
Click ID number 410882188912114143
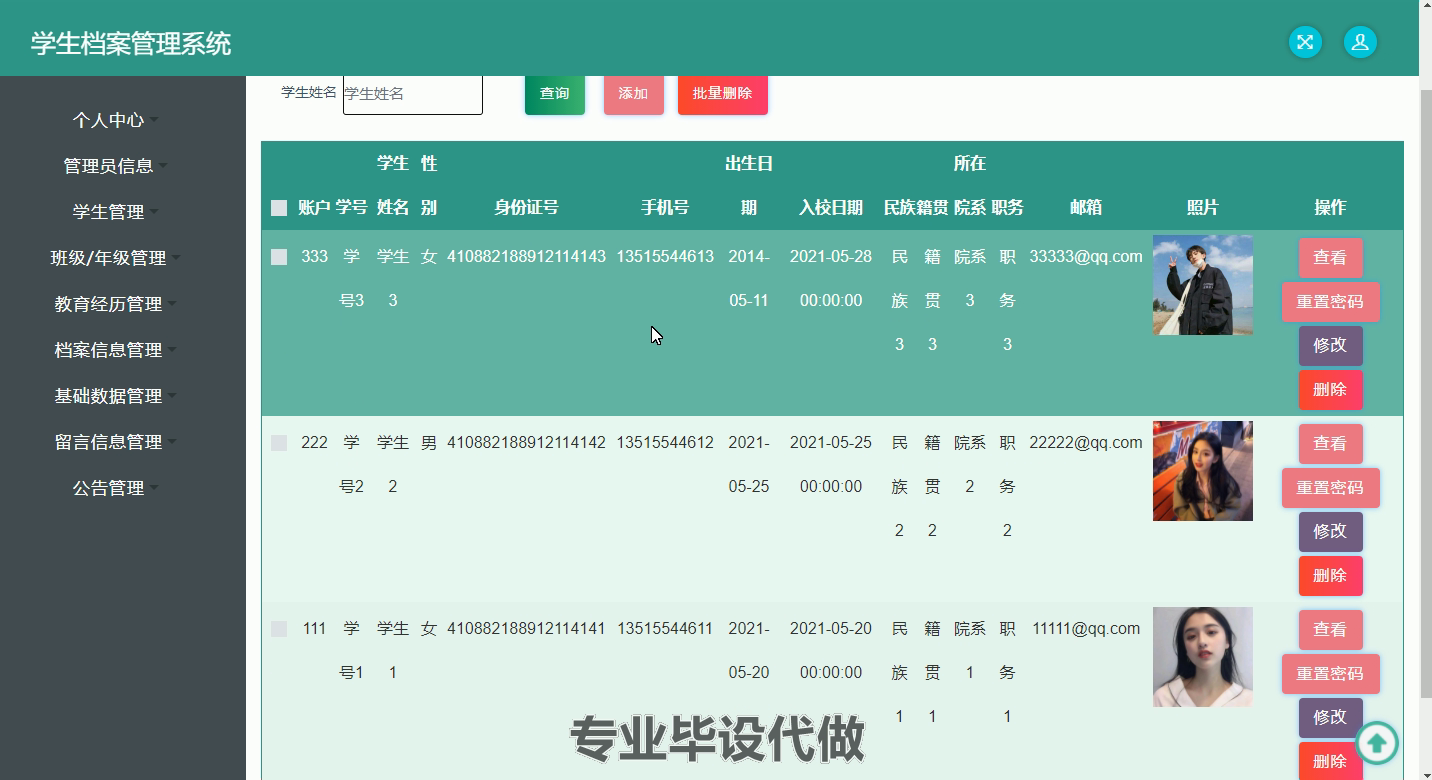pos(526,257)
